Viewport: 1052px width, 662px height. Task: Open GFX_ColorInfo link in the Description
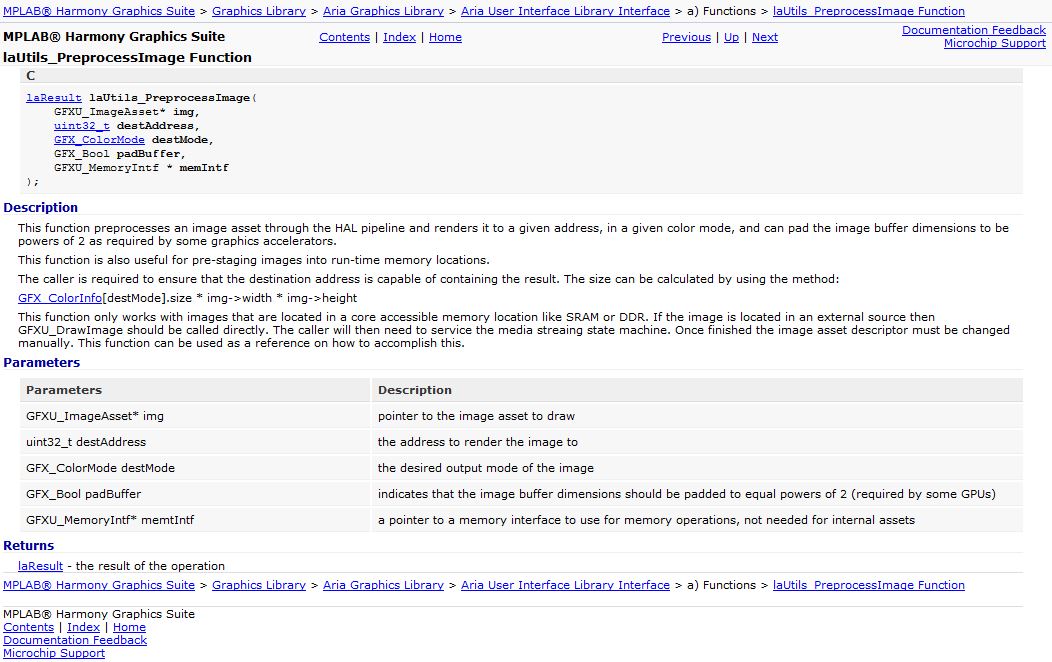[x=60, y=298]
